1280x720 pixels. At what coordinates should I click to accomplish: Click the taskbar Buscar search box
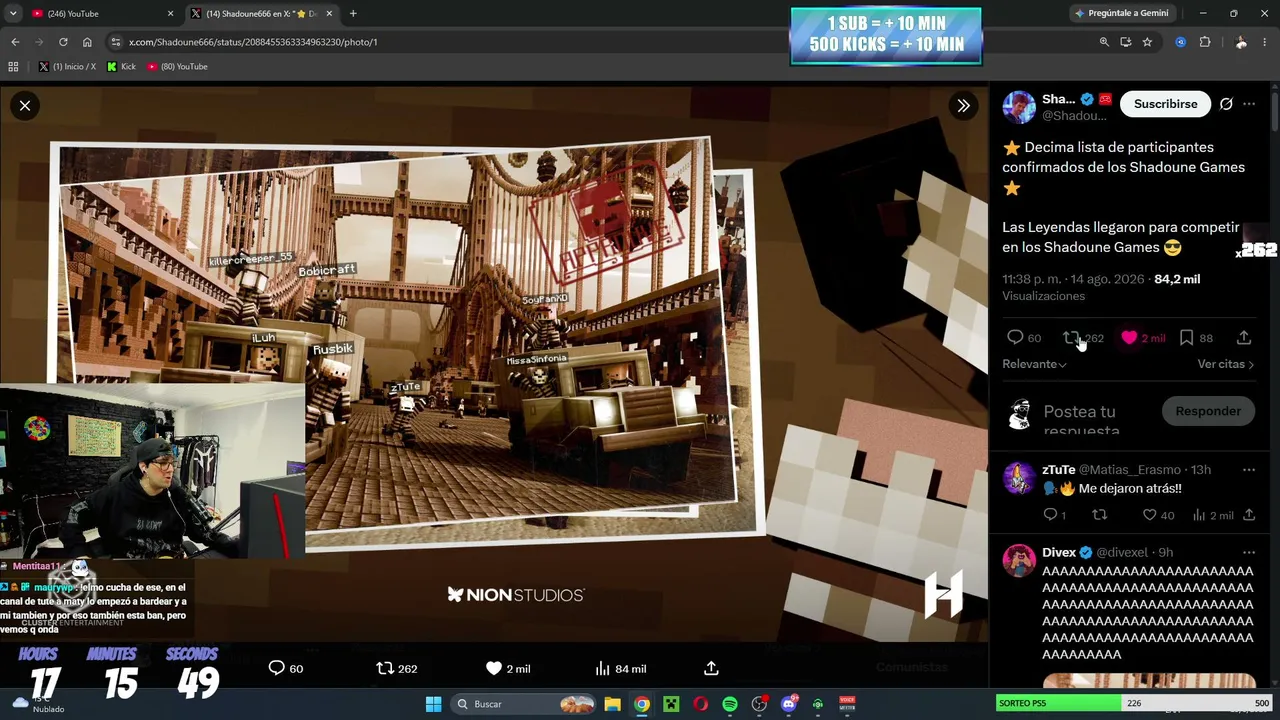coord(525,704)
